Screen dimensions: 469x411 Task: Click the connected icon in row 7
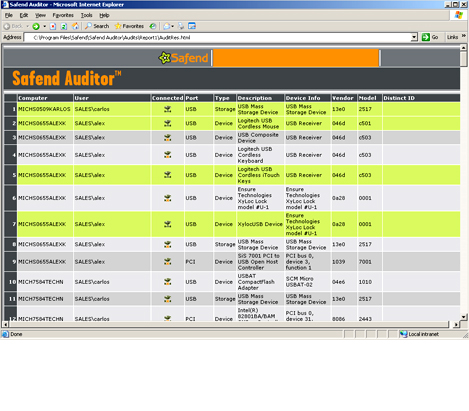(168, 224)
